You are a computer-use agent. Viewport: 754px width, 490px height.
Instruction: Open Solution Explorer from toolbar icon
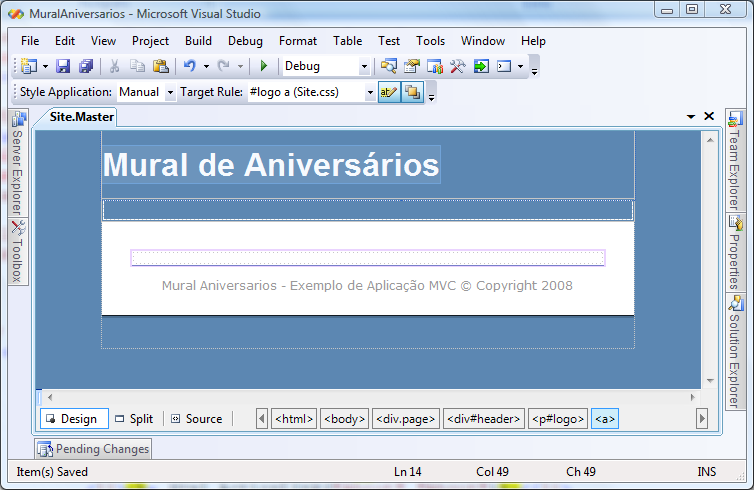(x=388, y=66)
